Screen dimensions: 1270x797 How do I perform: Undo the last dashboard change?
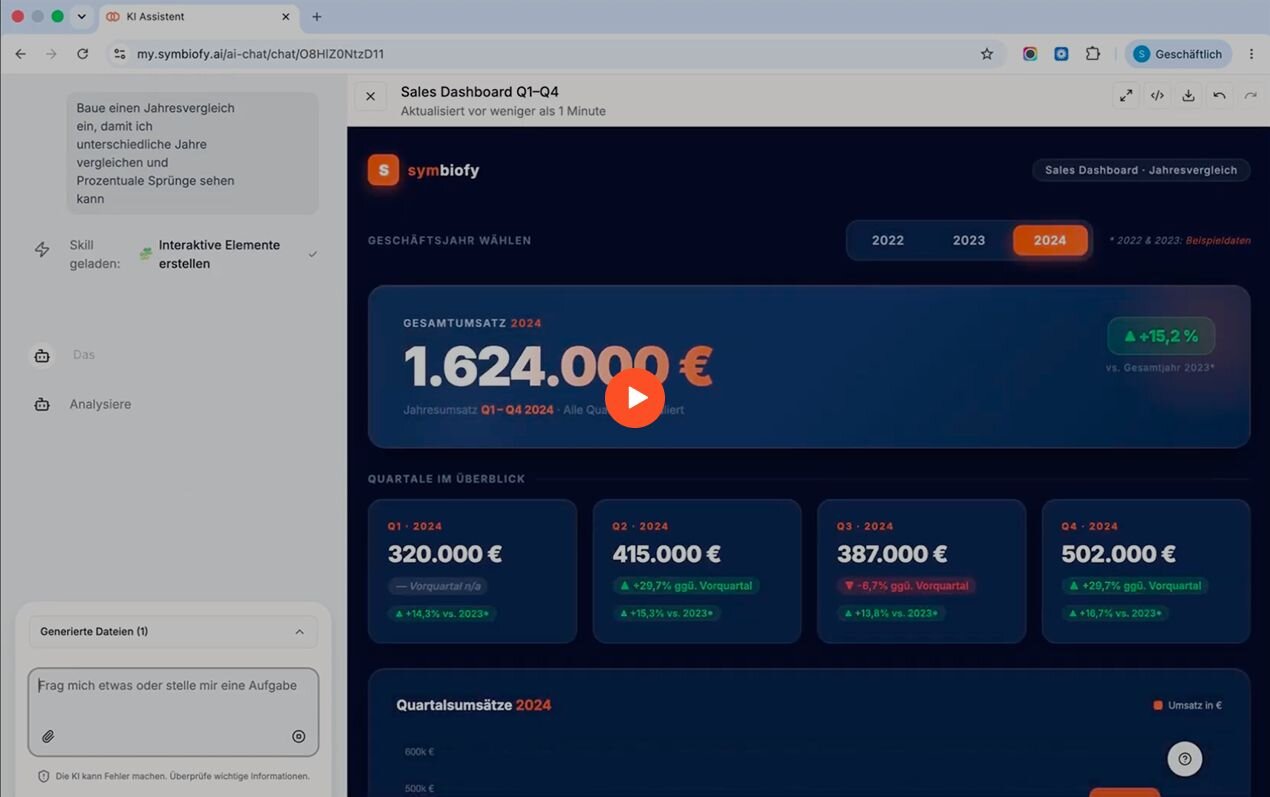(x=1219, y=96)
